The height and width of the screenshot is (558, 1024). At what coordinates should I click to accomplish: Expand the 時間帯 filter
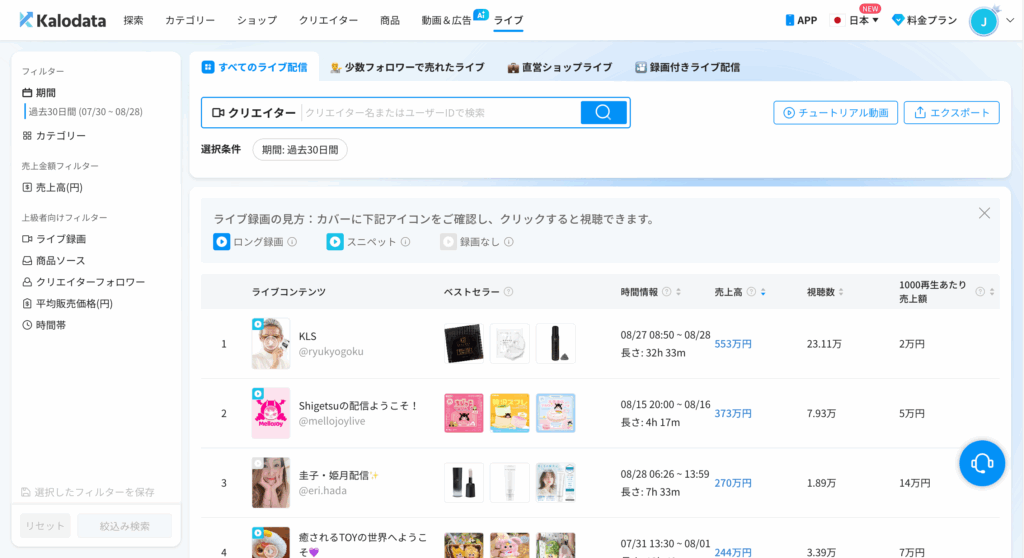click(x=44, y=325)
